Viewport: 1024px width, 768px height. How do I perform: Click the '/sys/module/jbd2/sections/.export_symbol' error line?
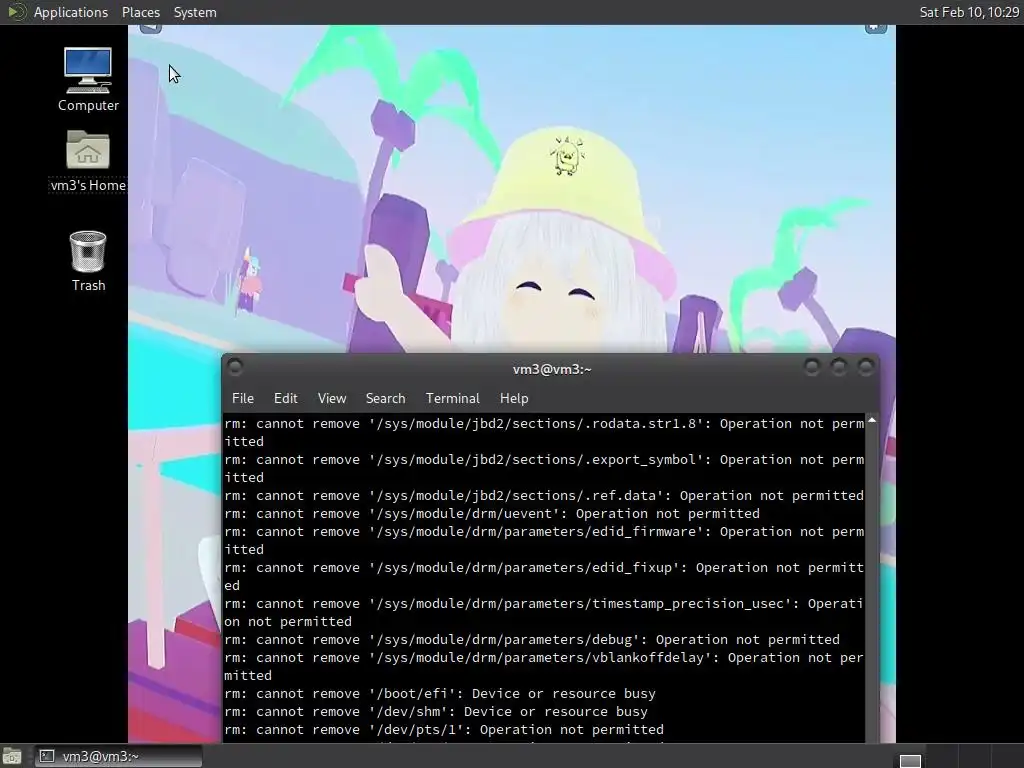544,468
